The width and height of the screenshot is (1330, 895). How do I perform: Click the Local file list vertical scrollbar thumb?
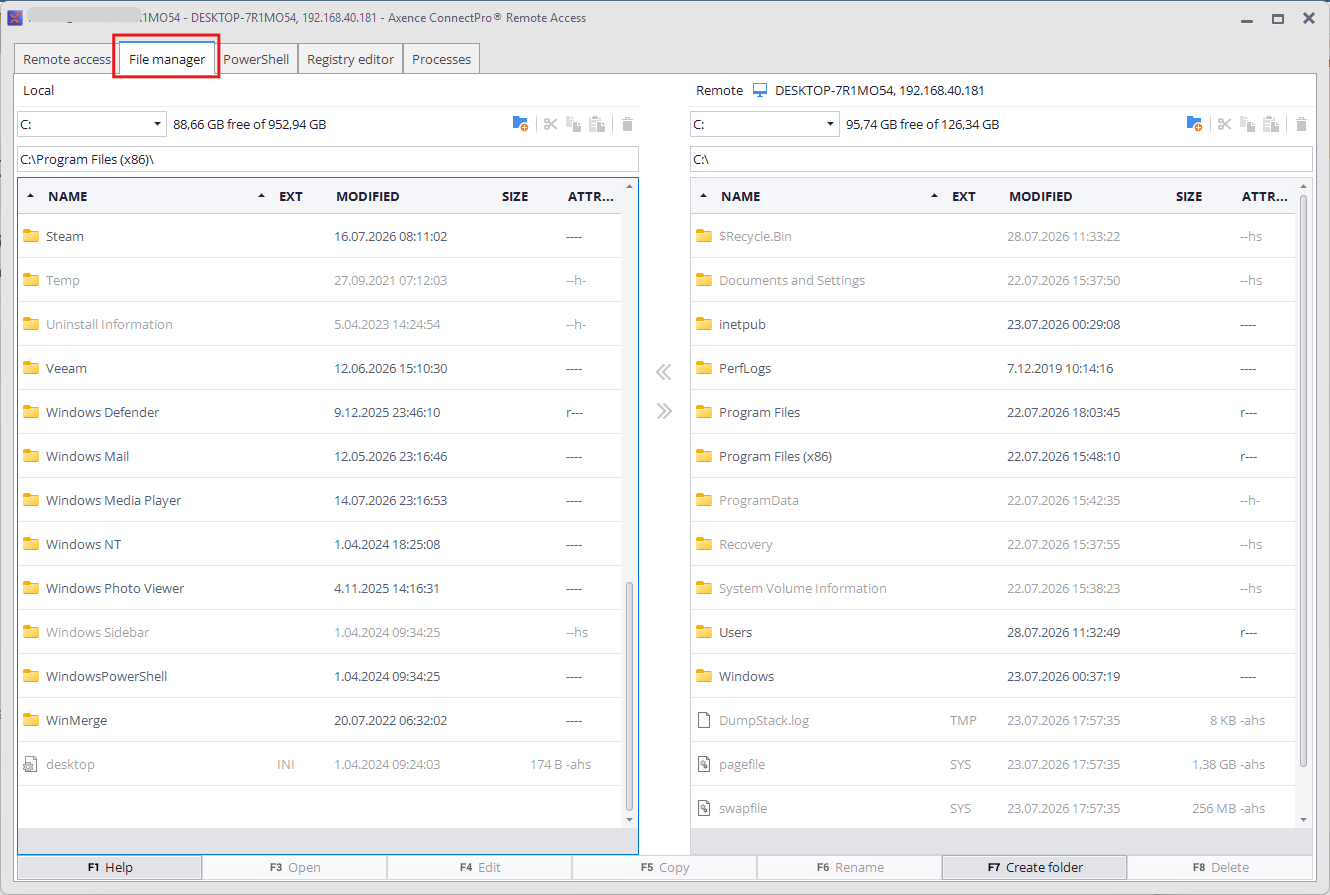[x=629, y=696]
